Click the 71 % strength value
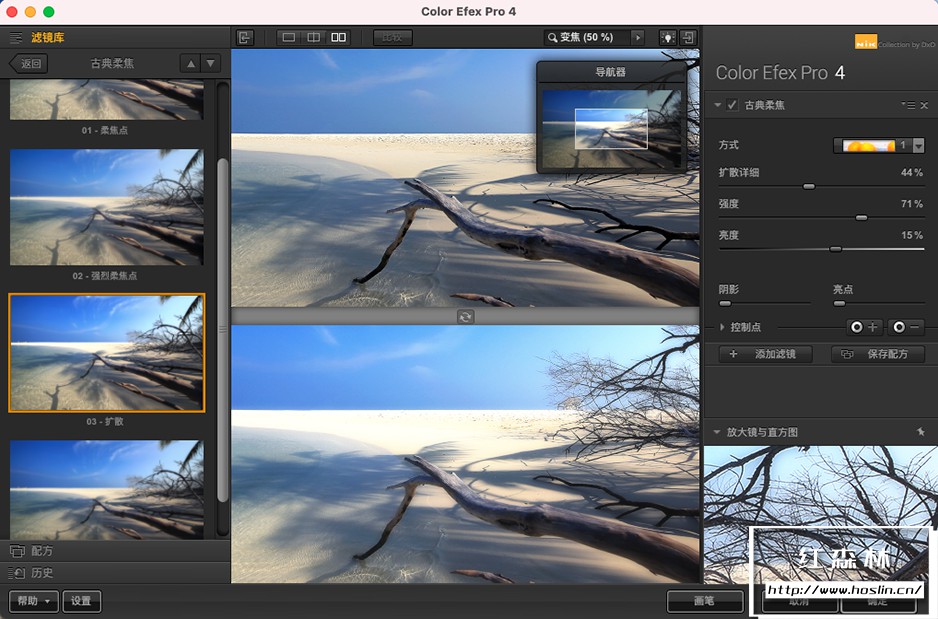The width and height of the screenshot is (938, 619). coord(912,204)
